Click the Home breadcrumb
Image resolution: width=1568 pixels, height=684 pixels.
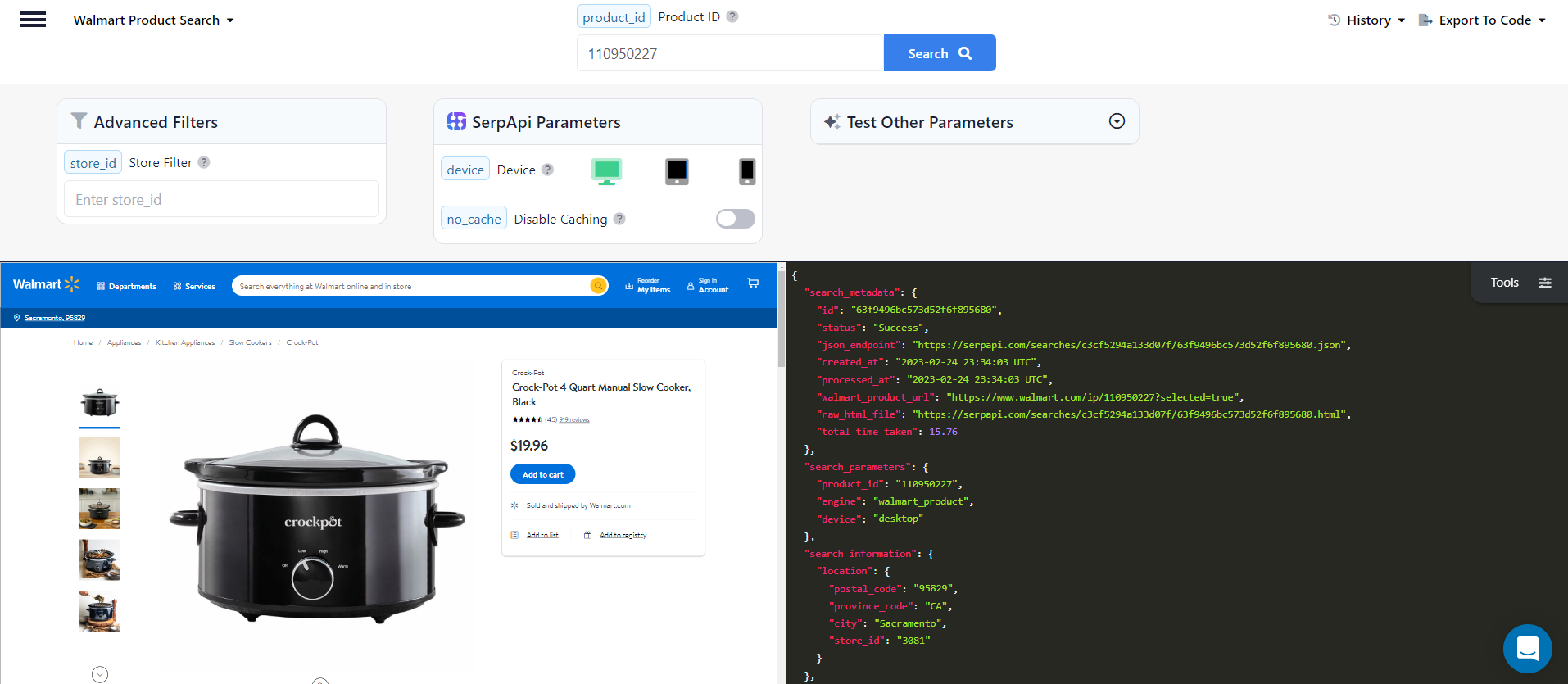coord(83,342)
